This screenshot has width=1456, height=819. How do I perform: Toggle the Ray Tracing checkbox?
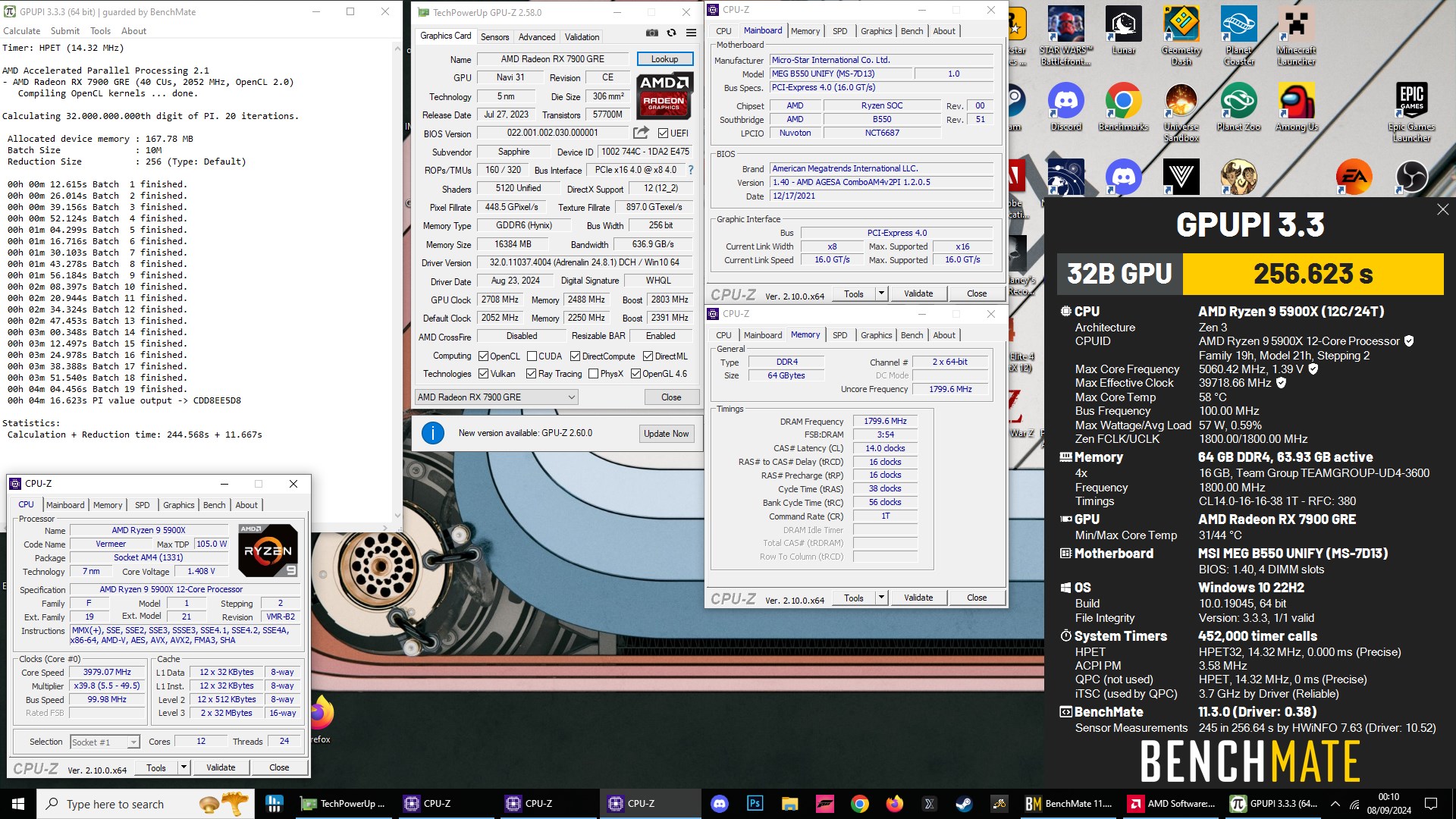[531, 374]
